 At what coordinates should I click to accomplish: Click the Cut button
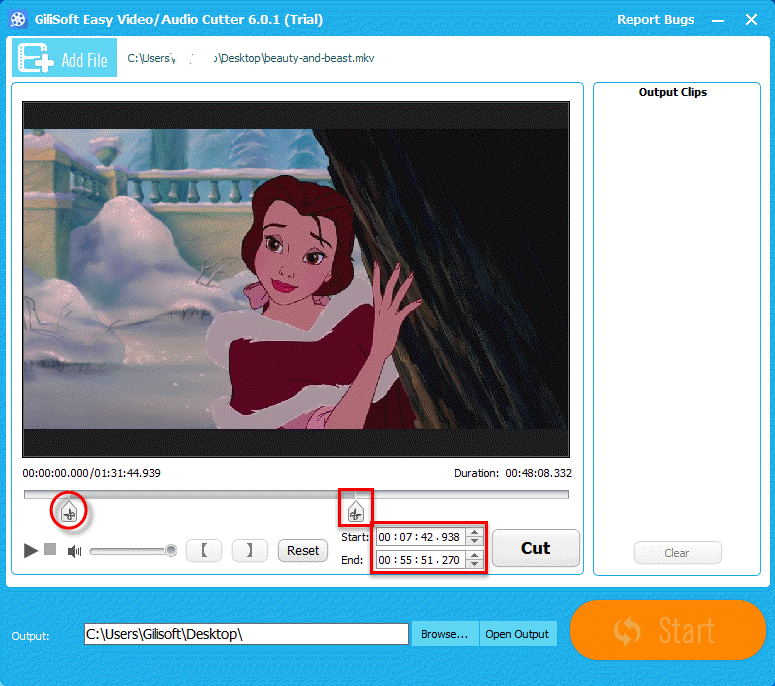coord(536,548)
